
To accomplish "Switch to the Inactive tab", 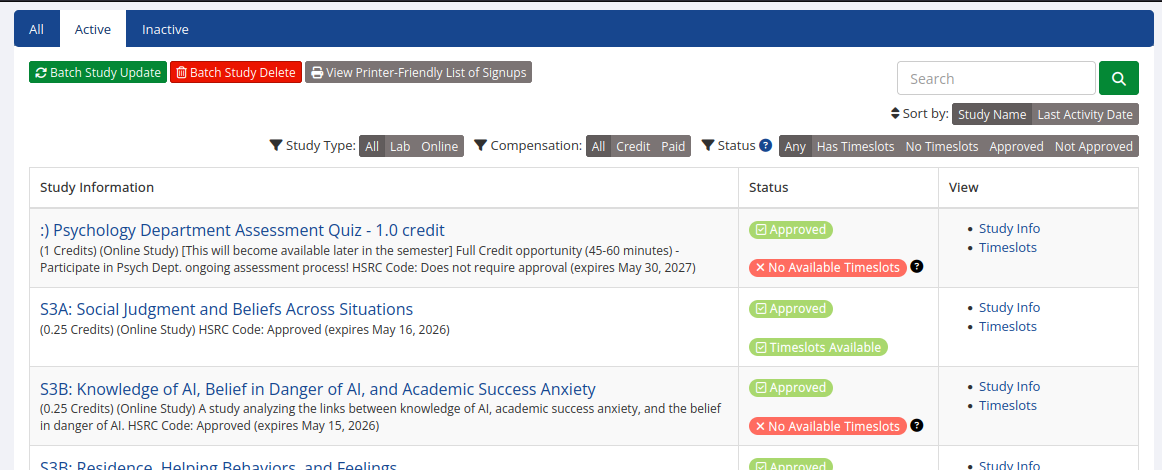I will click(165, 30).
